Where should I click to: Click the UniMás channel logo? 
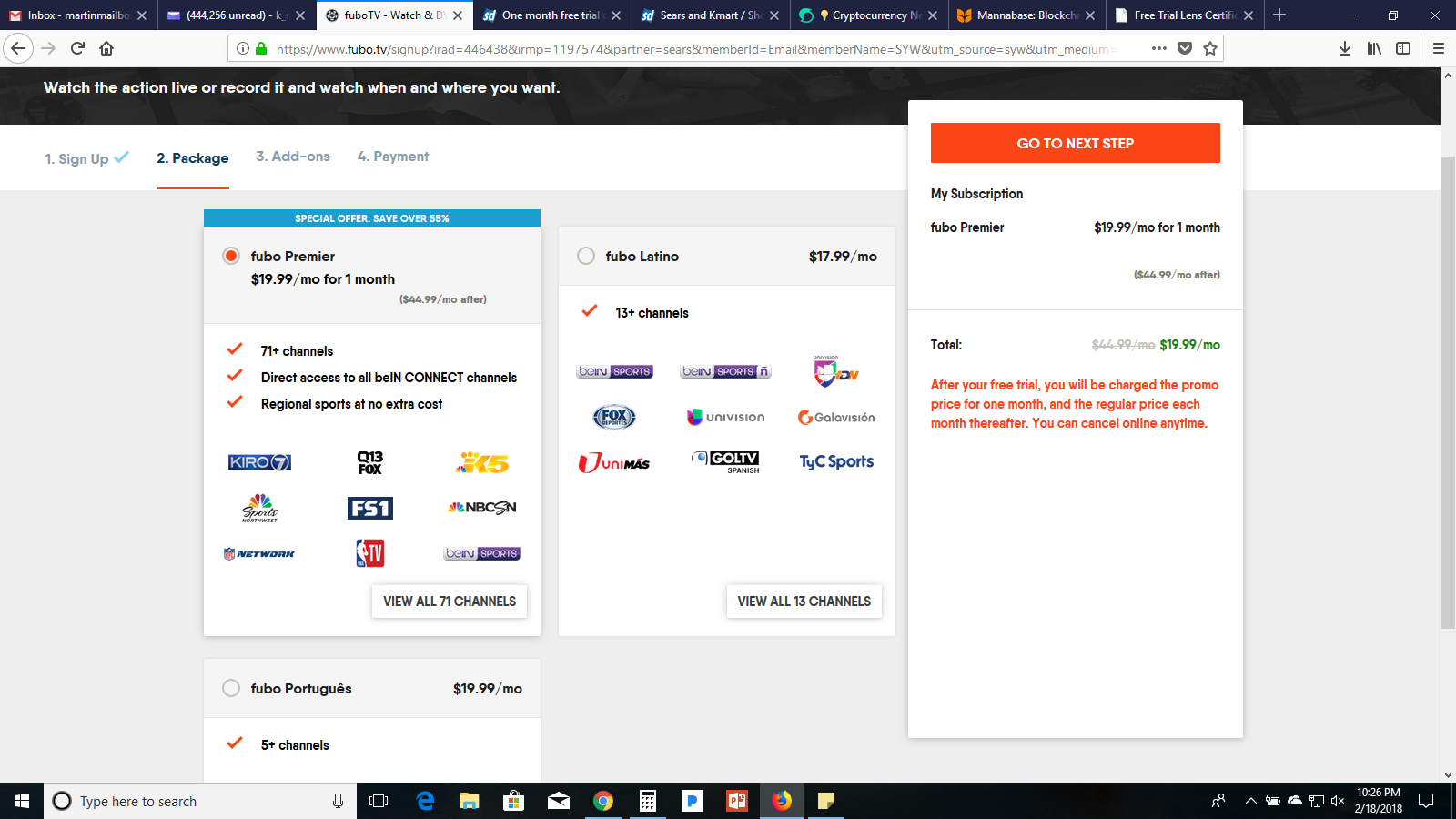point(614,462)
